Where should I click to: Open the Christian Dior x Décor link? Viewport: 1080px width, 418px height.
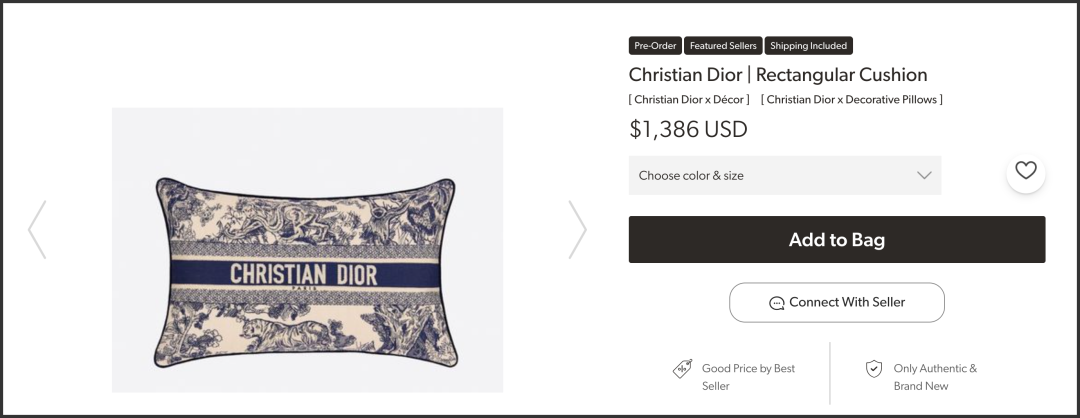[x=689, y=99]
